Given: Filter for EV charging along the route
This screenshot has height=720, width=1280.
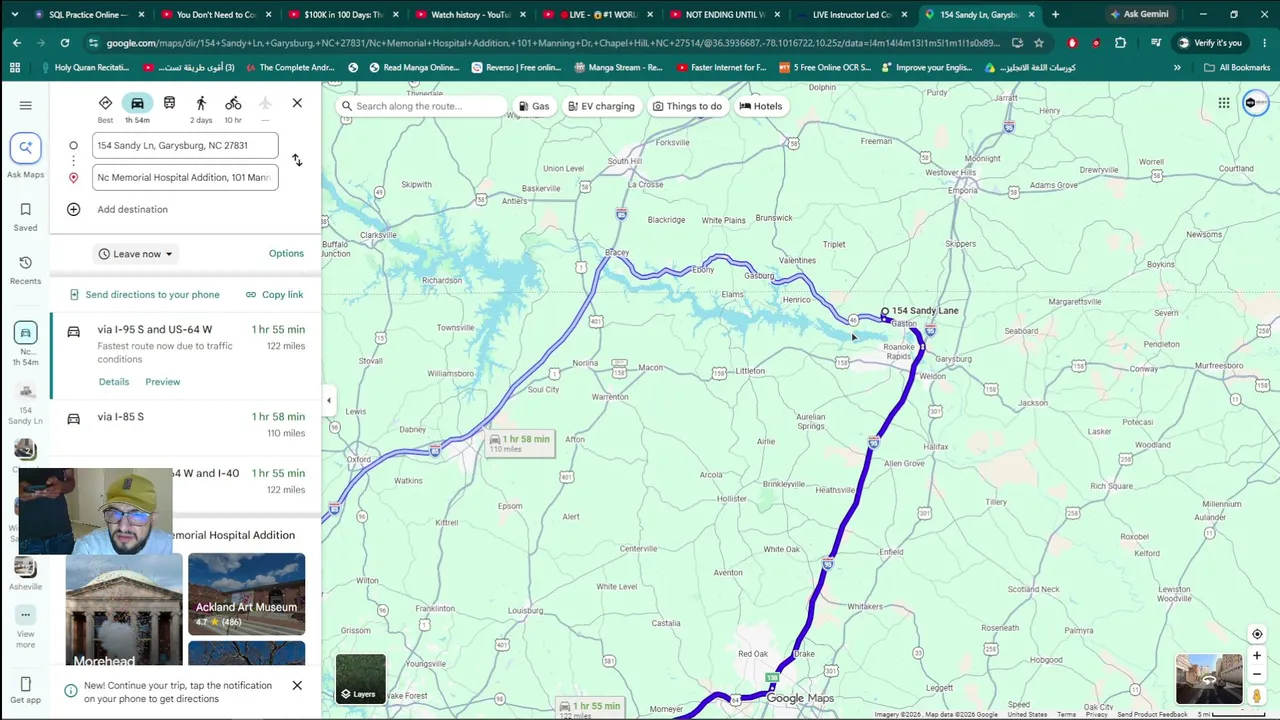Looking at the screenshot, I should click(x=601, y=106).
